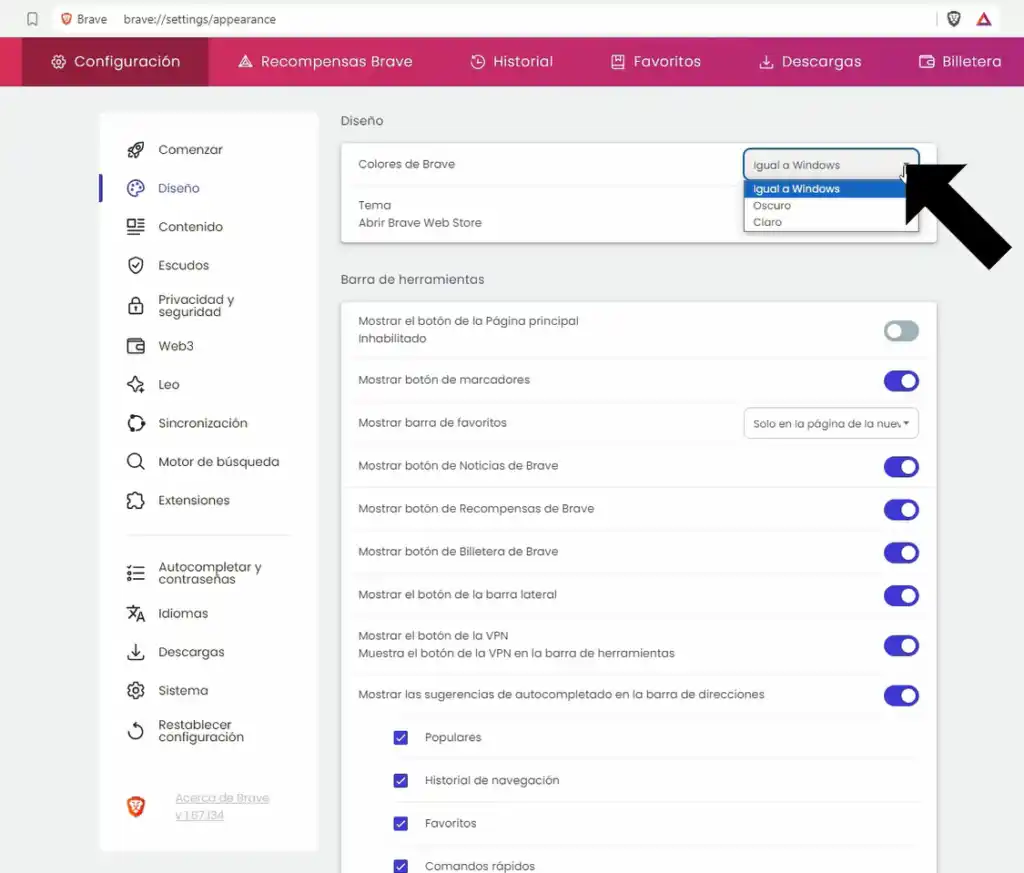Click the translate icon for Idiomas
This screenshot has height=873, width=1024.
[135, 613]
